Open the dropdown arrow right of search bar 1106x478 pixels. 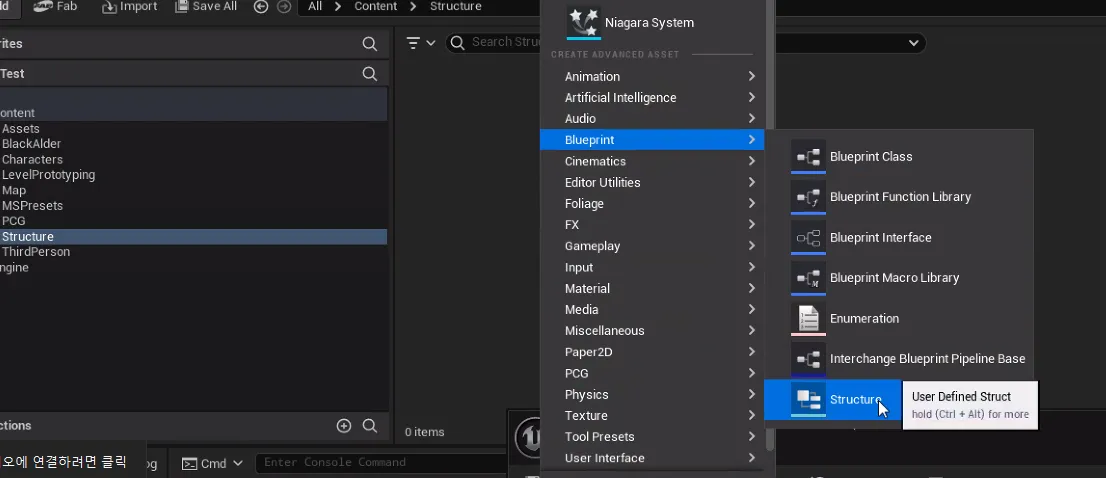[x=913, y=43]
